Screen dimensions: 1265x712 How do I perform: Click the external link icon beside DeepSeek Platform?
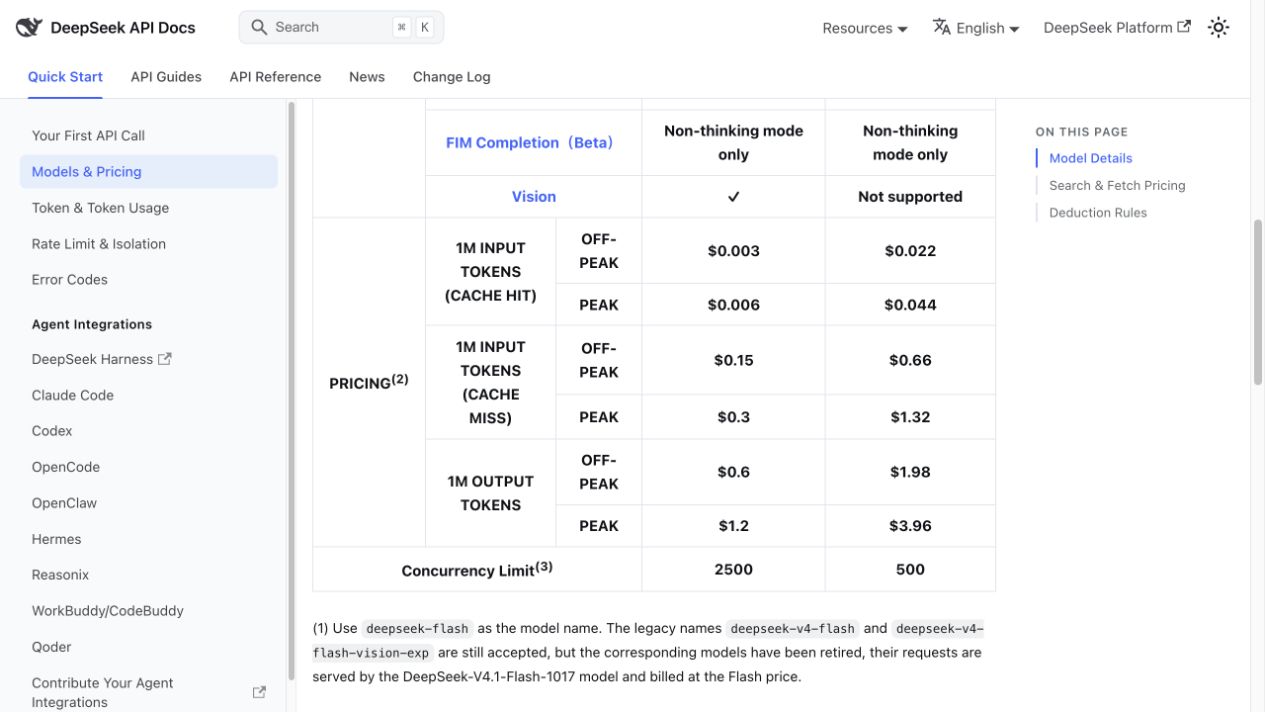coord(1184,27)
